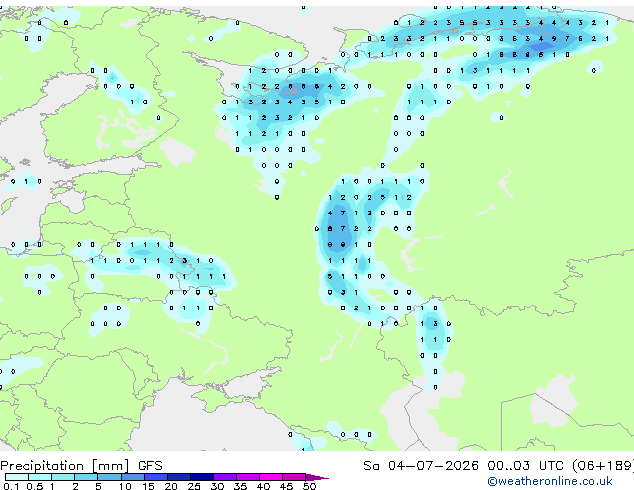The image size is (634, 490).
Task: Click the 0.1–0.5 mm legend swatch
Action: point(17,477)
